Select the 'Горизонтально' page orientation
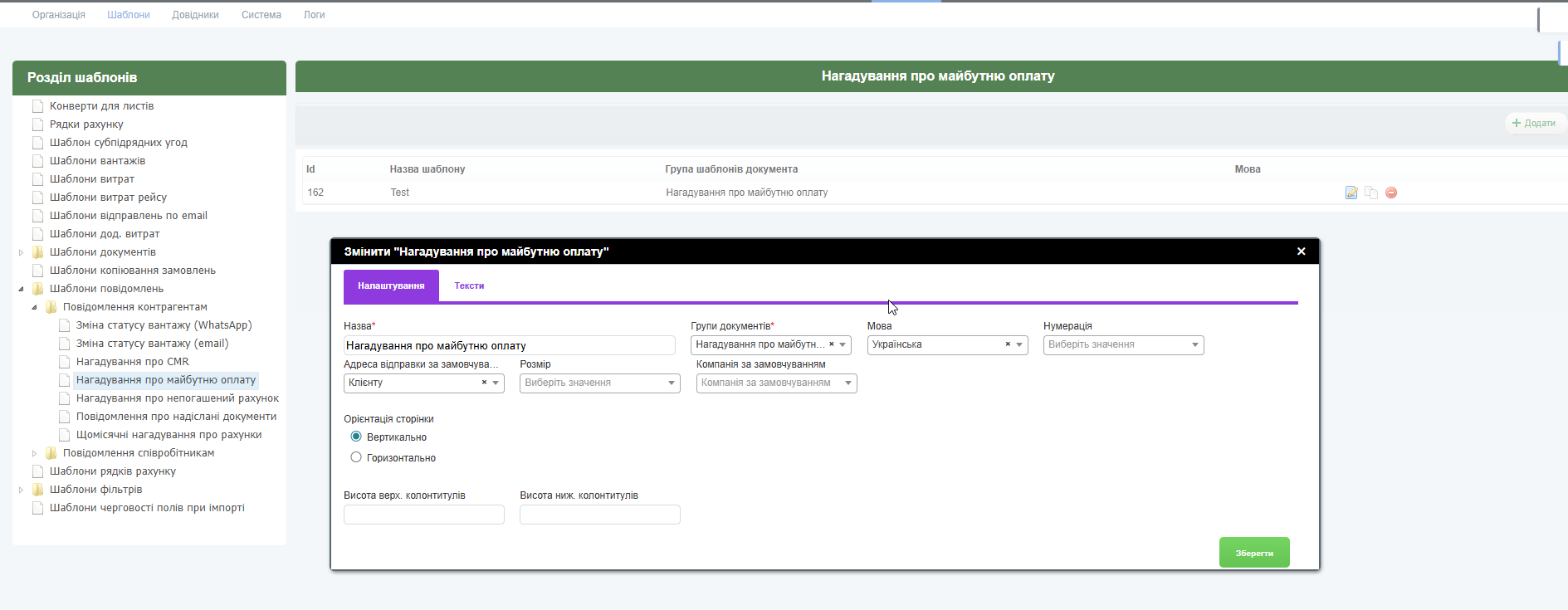This screenshot has width=1568, height=610. tap(356, 457)
